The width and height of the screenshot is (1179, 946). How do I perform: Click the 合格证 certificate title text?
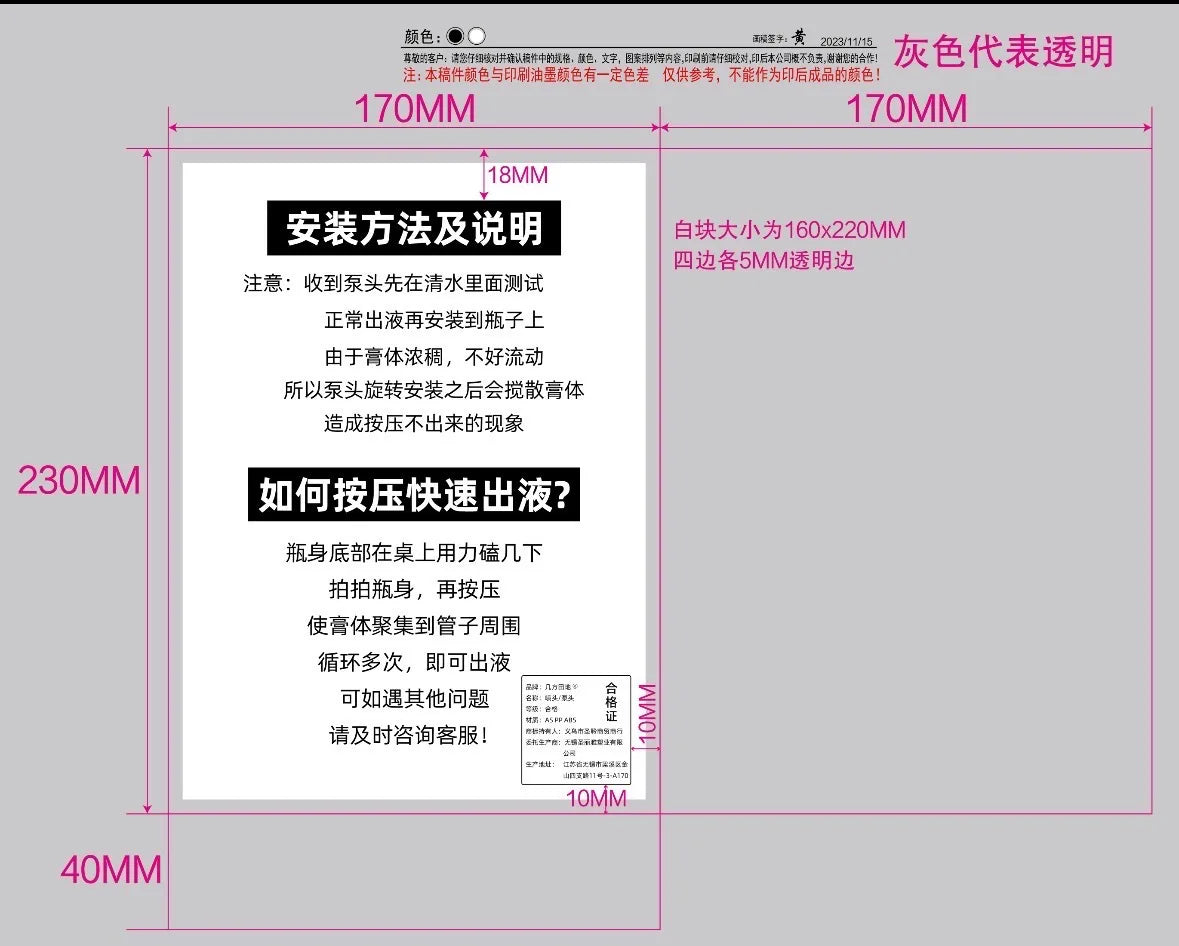(x=611, y=702)
